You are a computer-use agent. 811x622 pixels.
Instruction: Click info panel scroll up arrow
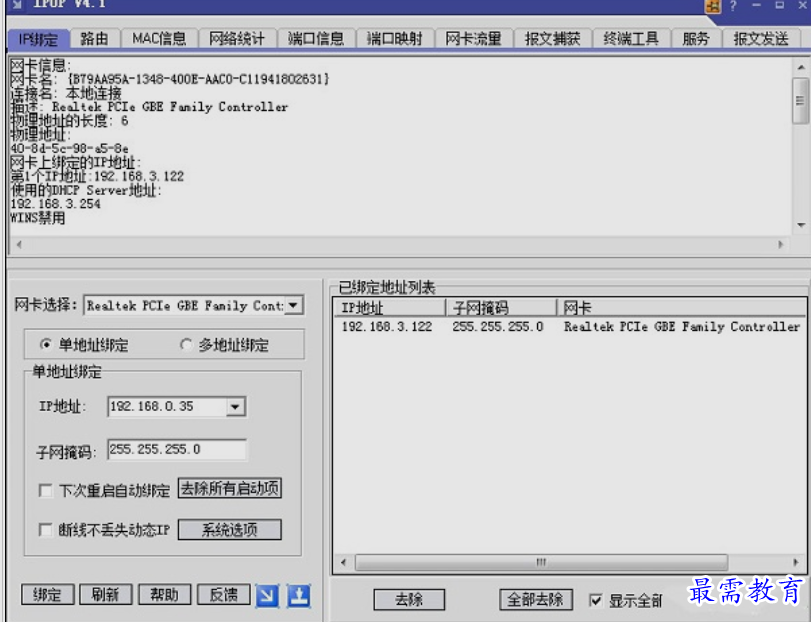coord(801,67)
